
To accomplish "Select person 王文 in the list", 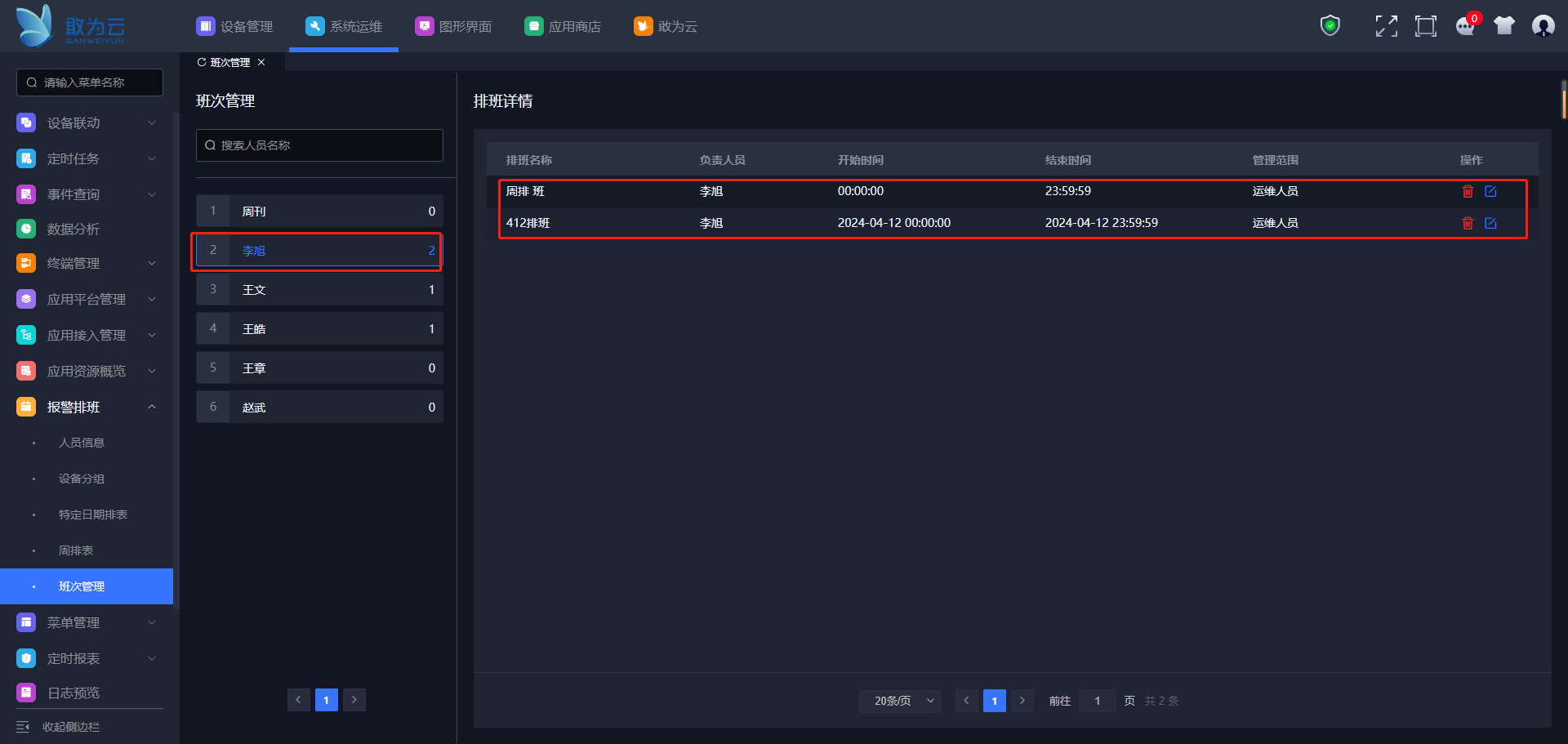I will point(319,290).
